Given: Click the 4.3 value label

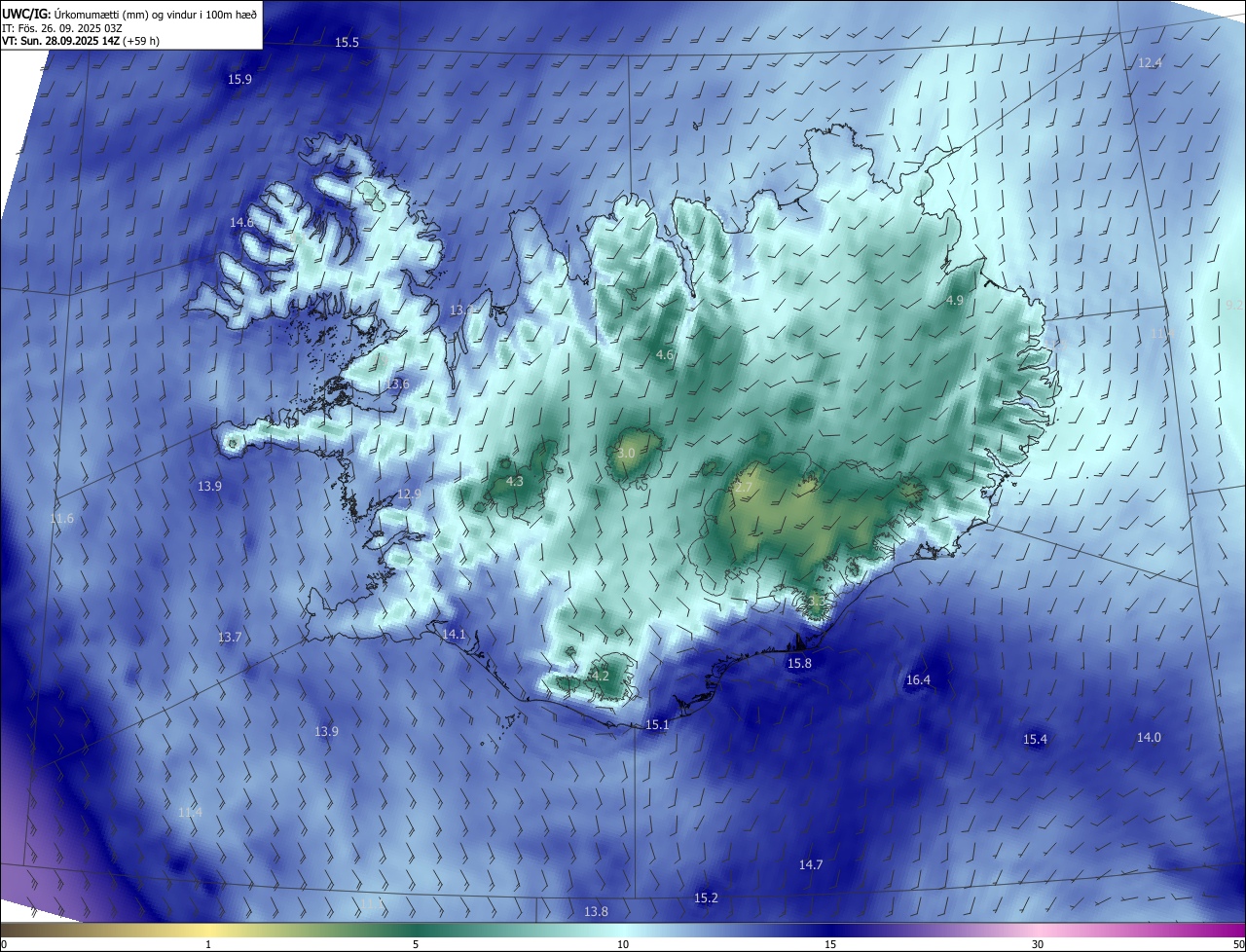Looking at the screenshot, I should click(x=515, y=482).
